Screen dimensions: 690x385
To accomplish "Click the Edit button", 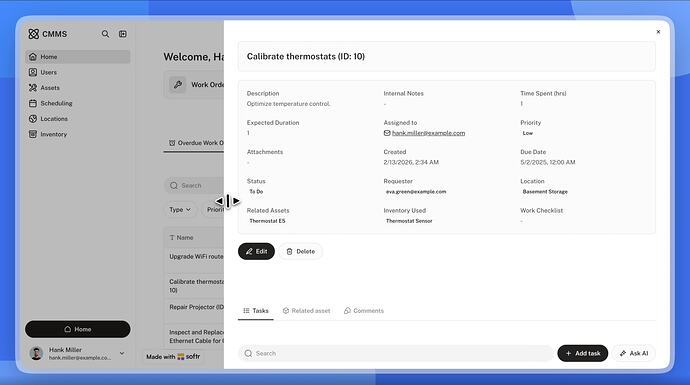I will click(x=256, y=251).
